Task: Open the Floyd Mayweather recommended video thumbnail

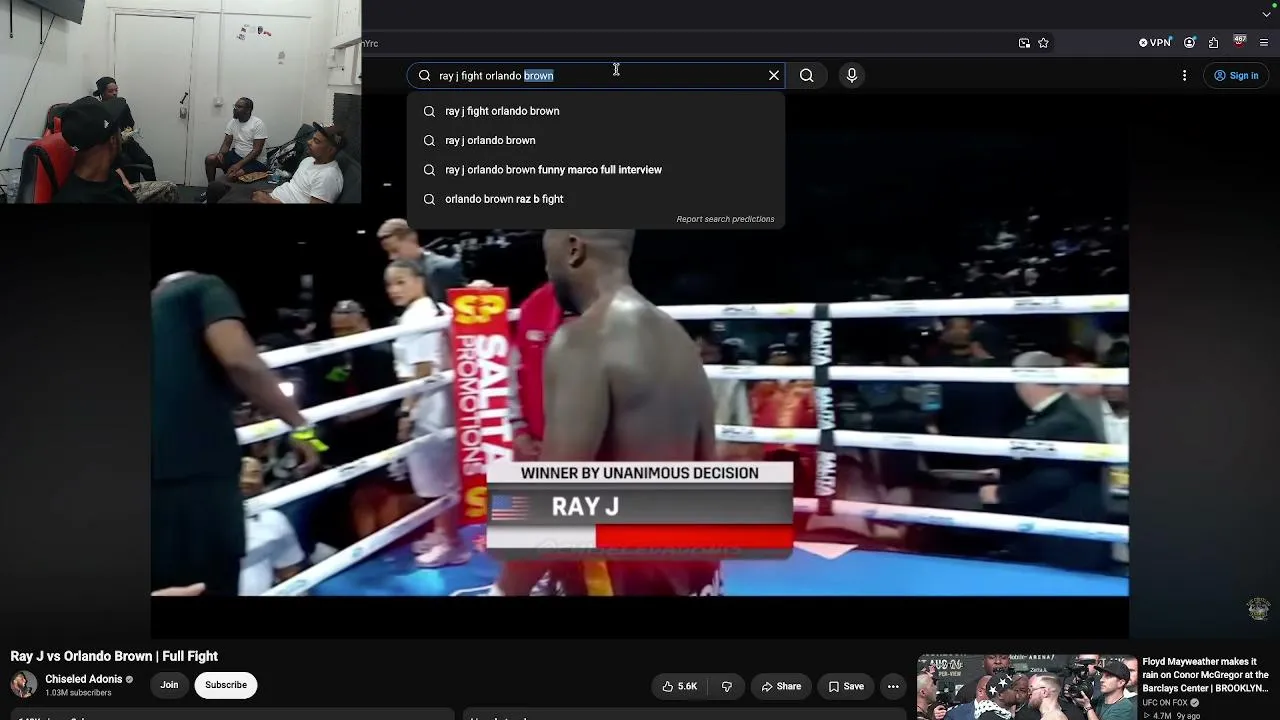Action: (1027, 687)
